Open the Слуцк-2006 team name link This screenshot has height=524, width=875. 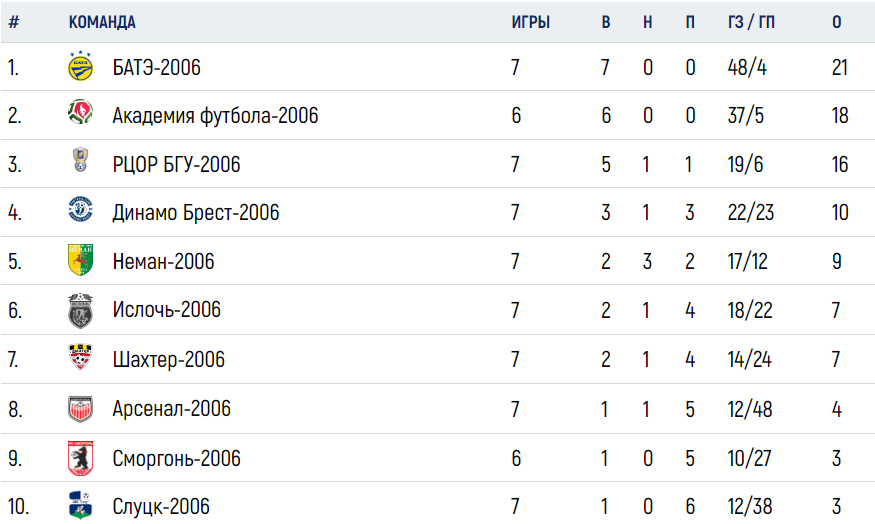pyautogui.click(x=161, y=507)
